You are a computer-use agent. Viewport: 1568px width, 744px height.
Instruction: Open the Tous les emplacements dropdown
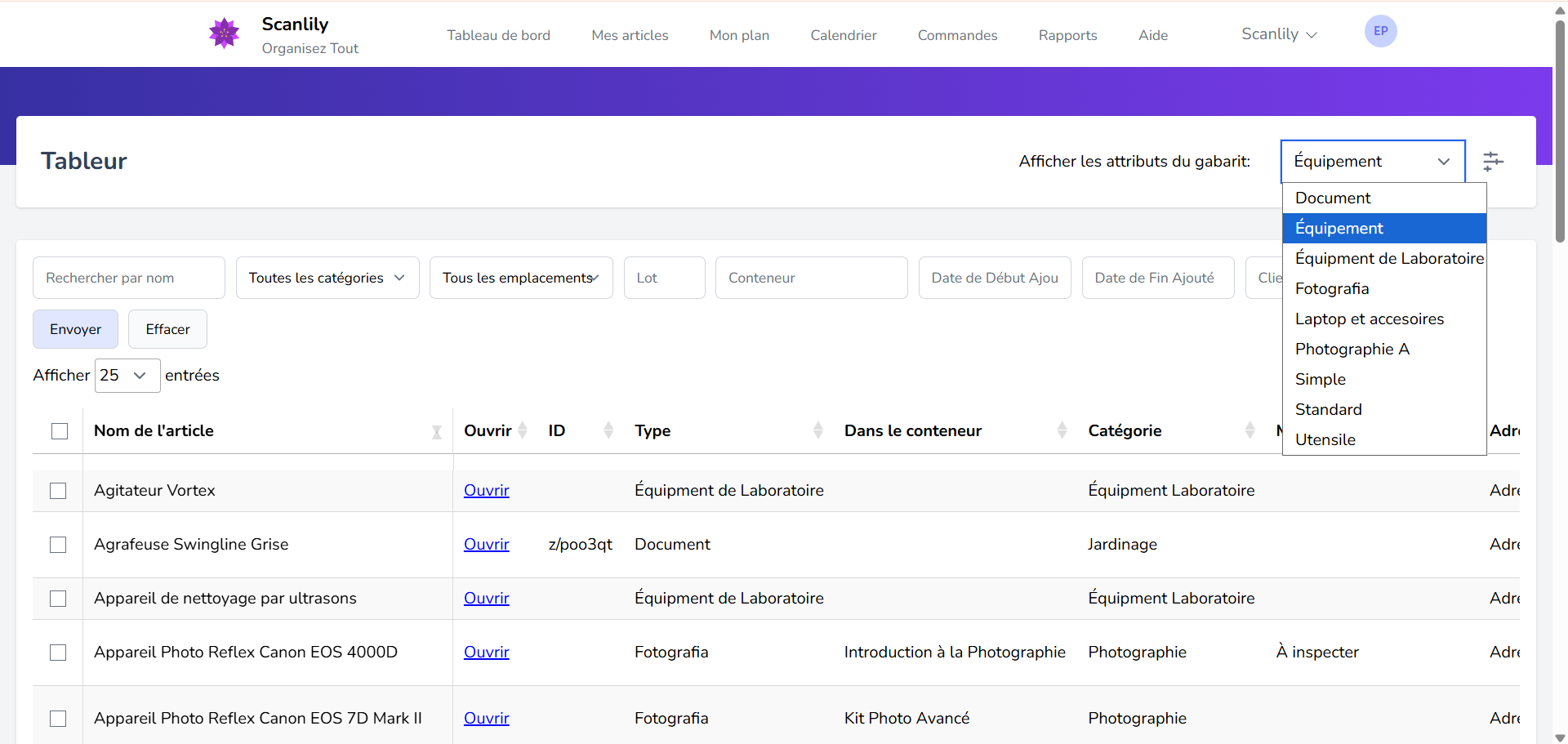point(521,278)
